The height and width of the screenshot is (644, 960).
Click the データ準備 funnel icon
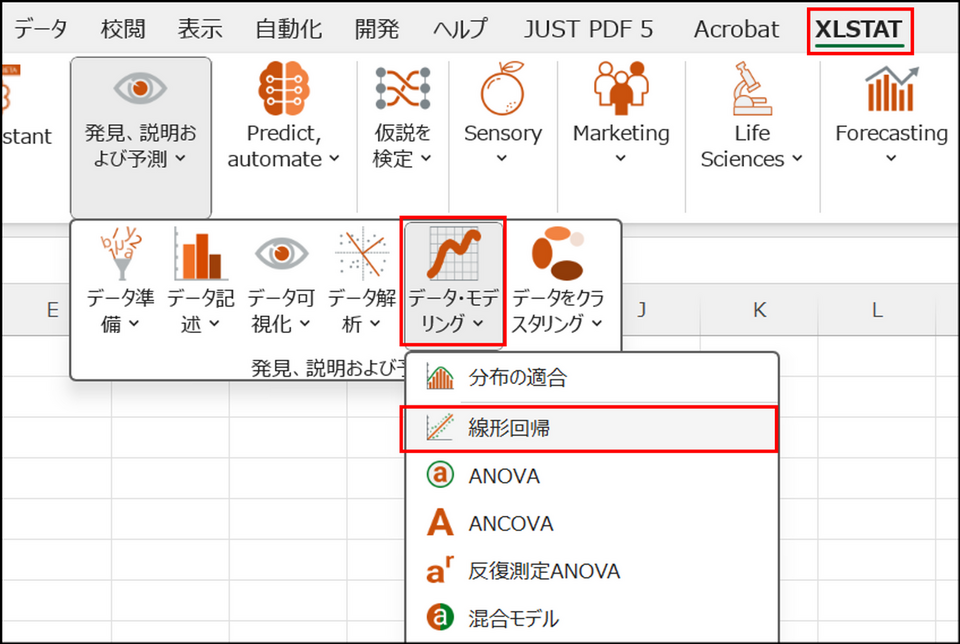coord(121,253)
